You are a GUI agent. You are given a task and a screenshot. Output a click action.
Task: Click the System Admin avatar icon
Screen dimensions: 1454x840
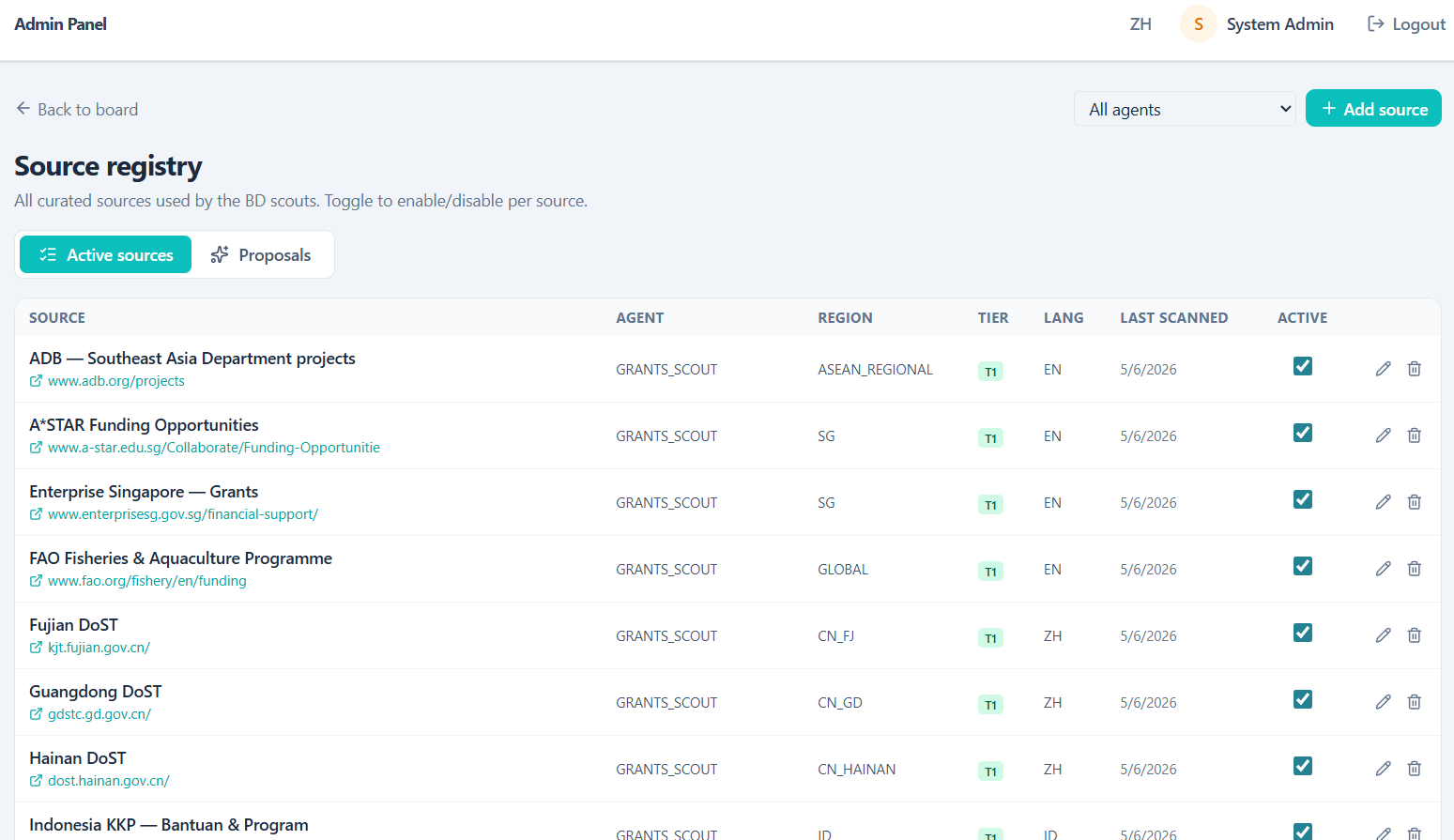pyautogui.click(x=1198, y=24)
